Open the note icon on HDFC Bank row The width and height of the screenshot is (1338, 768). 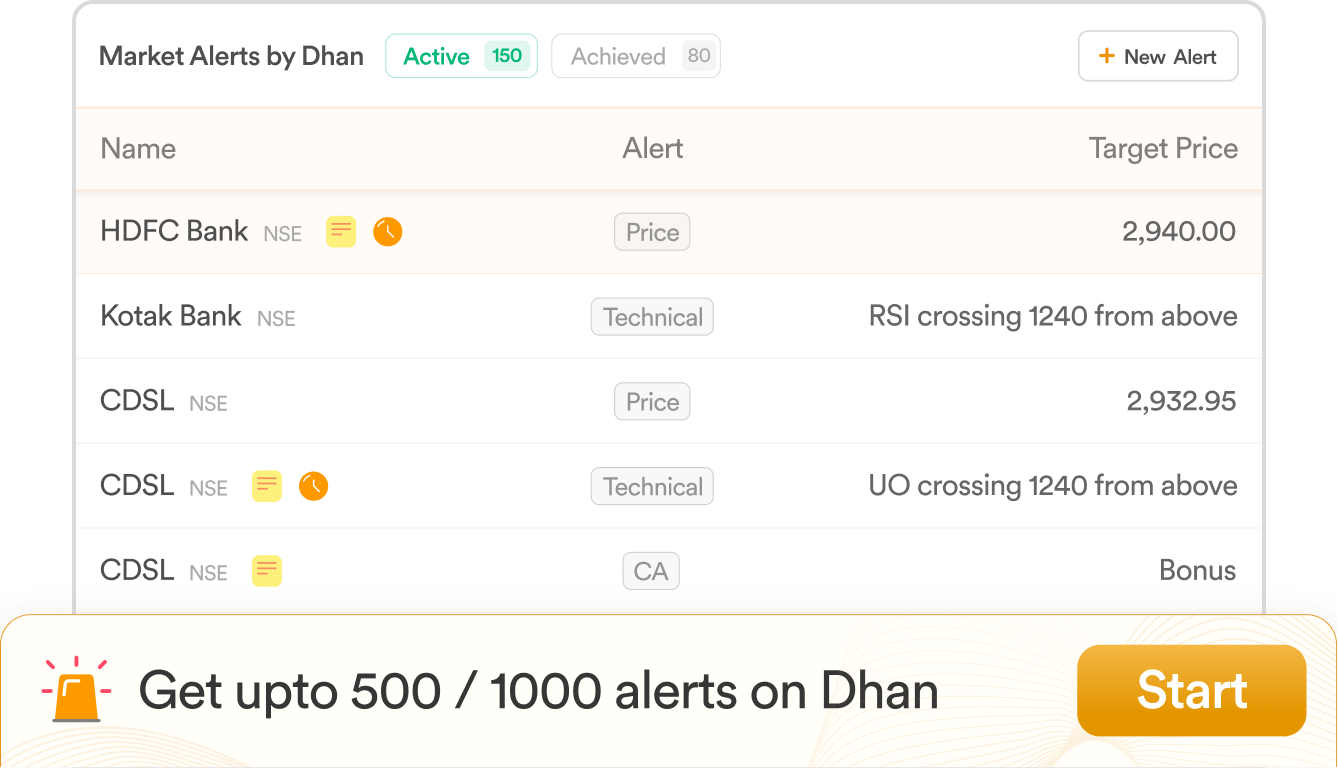341,232
